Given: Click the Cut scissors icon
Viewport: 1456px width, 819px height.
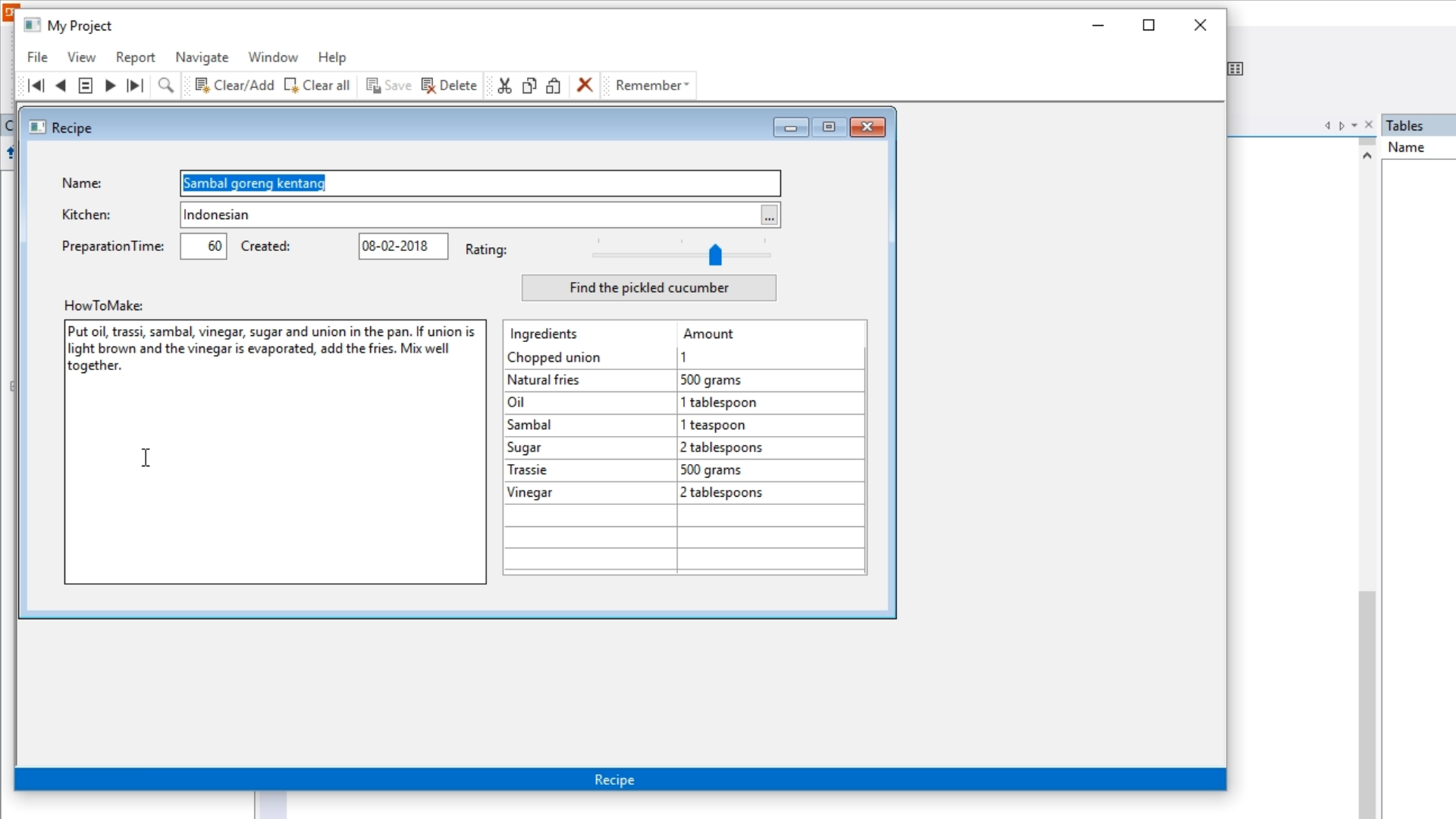Looking at the screenshot, I should [x=504, y=86].
